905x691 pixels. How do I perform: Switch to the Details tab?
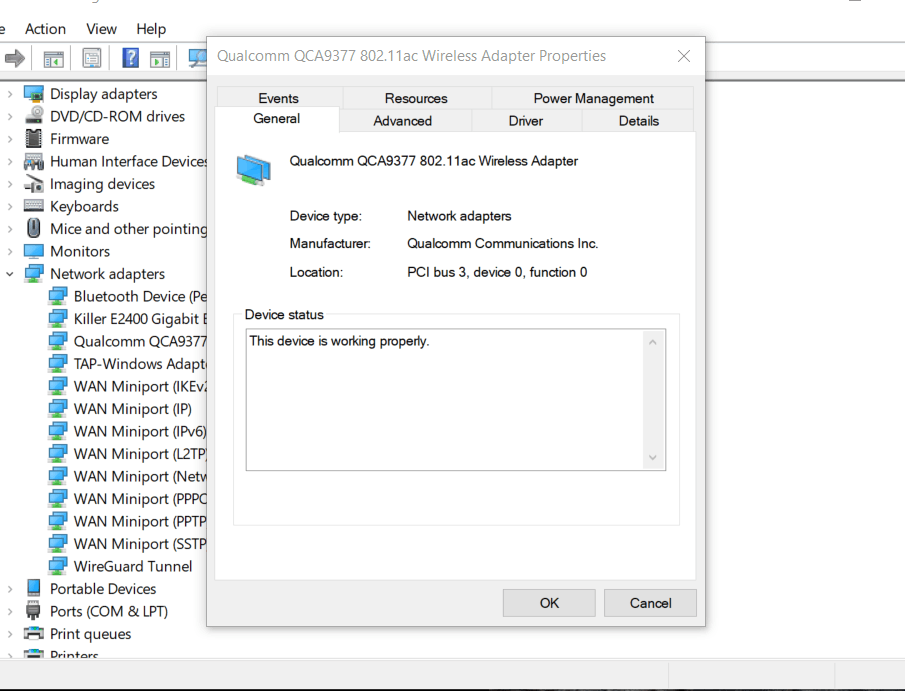click(638, 121)
